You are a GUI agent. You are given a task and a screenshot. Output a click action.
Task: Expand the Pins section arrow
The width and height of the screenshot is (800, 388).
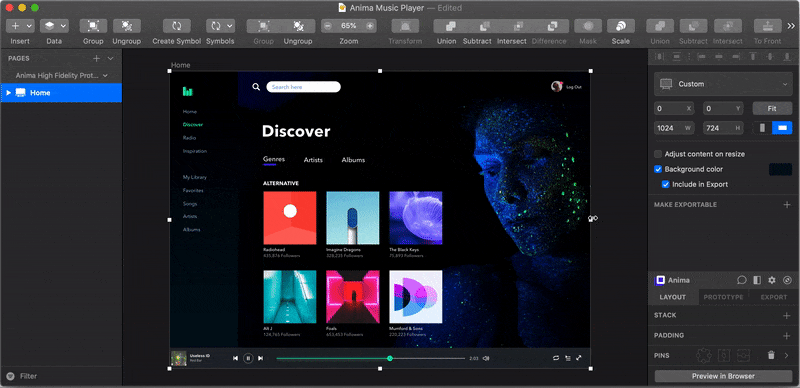786,355
